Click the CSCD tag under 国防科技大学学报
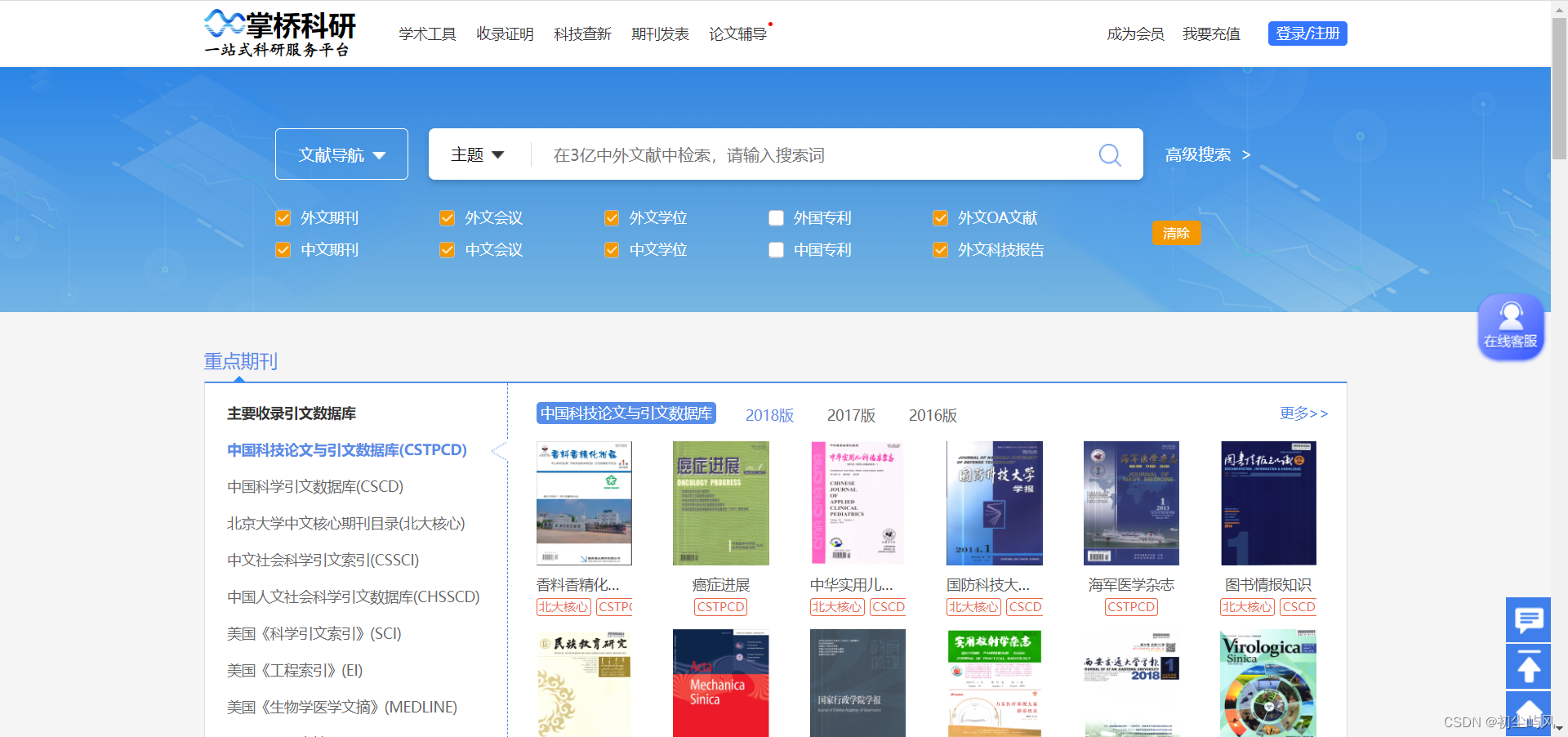 [x=1025, y=607]
